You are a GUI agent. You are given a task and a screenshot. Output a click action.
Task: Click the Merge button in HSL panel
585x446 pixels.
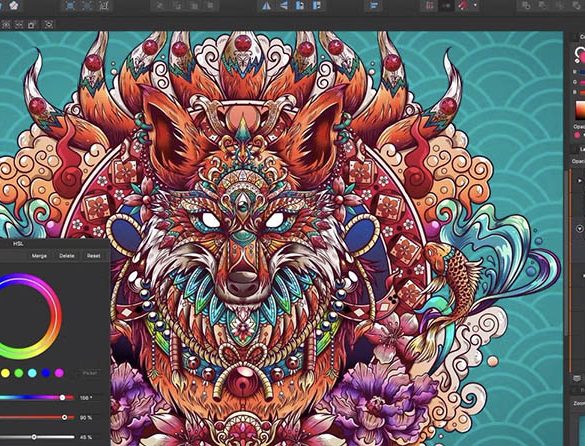click(39, 256)
